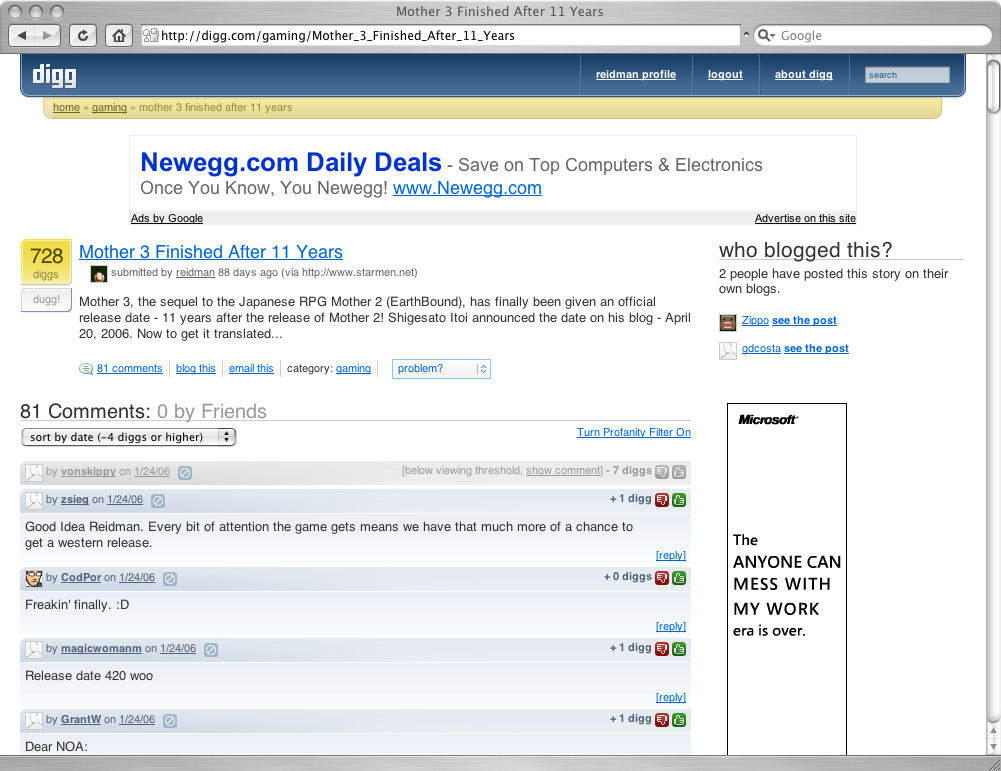Click 'about digg' in header nav

click(x=803, y=75)
